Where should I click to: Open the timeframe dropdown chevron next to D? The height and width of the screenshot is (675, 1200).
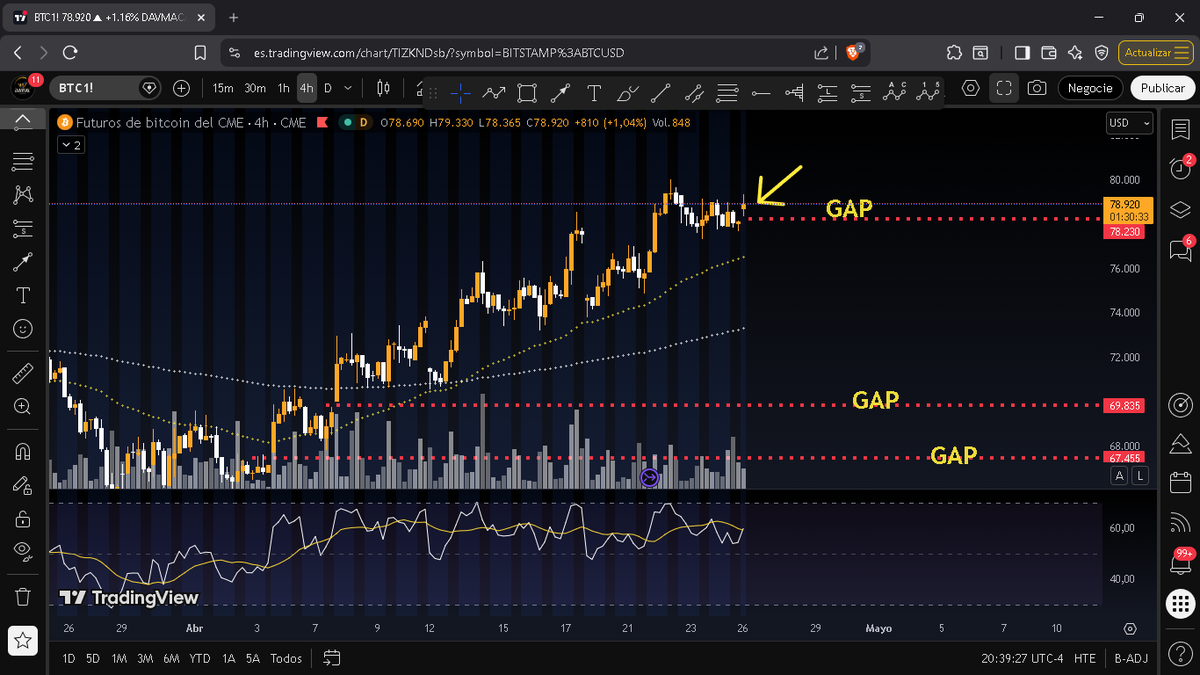coord(347,88)
